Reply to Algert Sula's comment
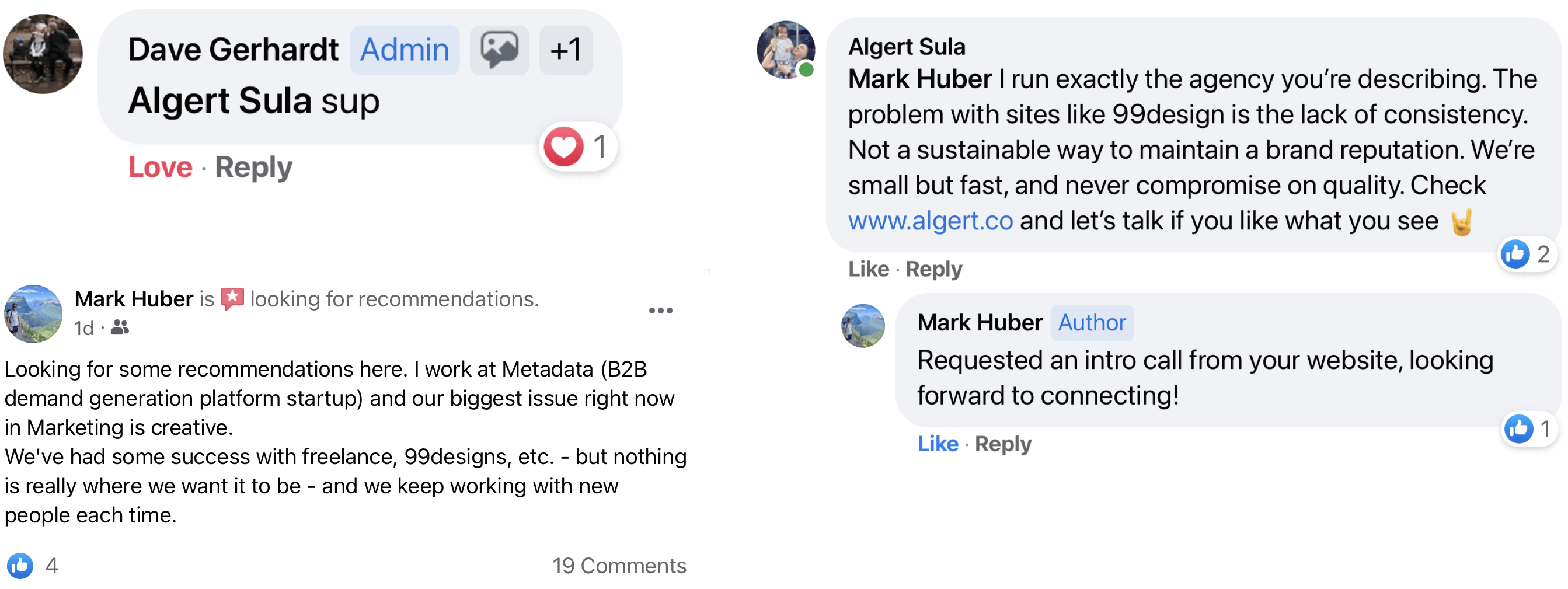This screenshot has width=1568, height=589. click(x=933, y=269)
